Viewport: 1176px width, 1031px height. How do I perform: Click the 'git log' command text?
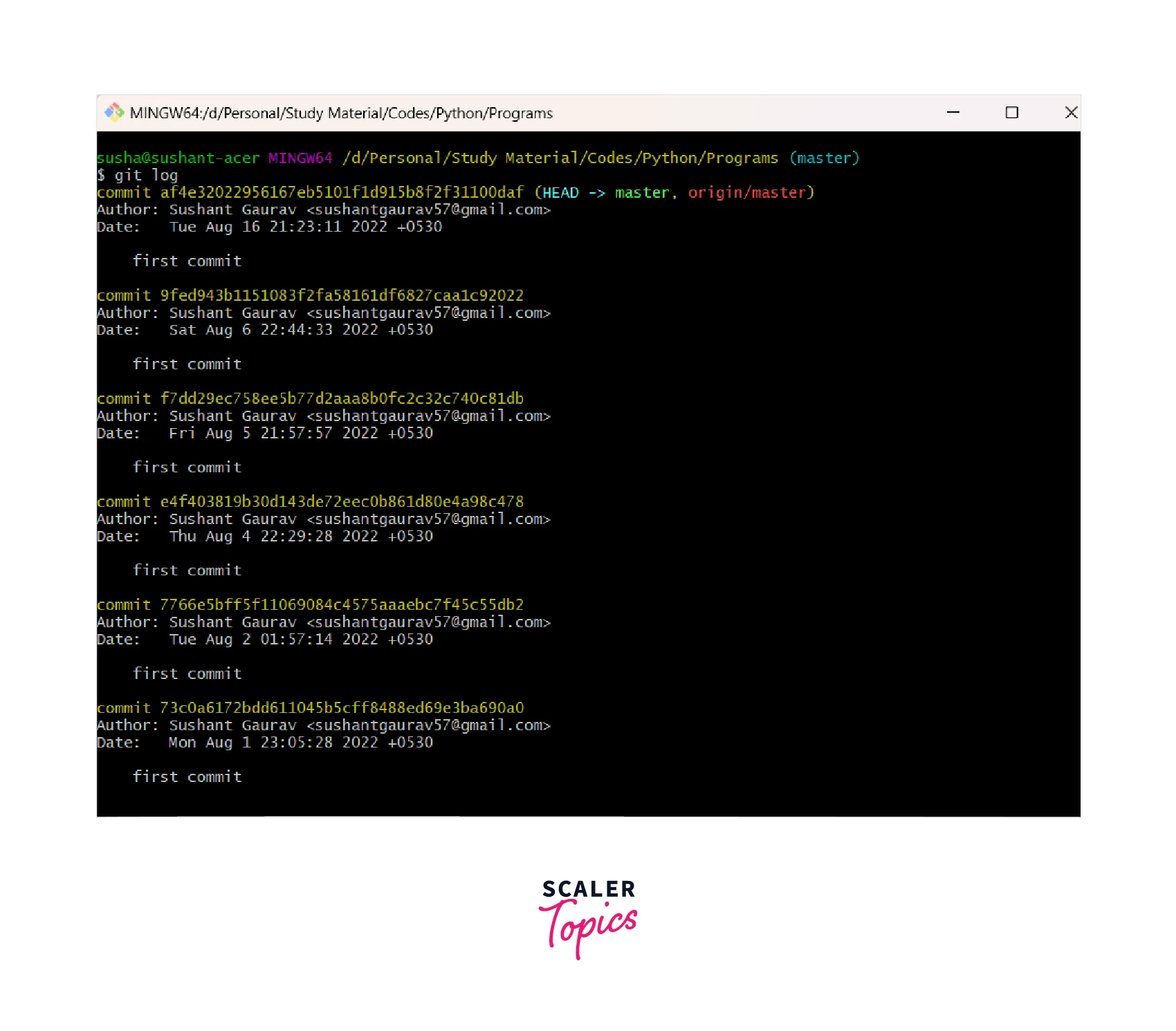click(146, 176)
